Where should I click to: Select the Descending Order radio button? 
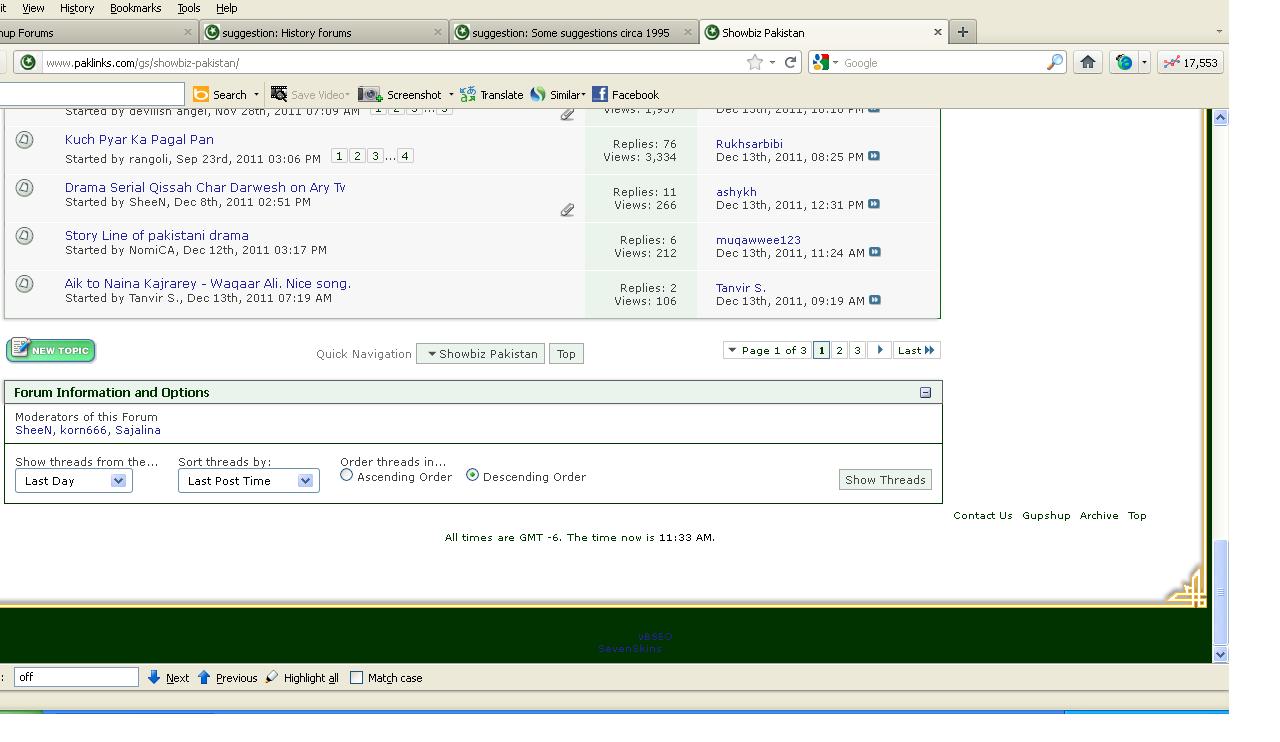click(x=473, y=476)
